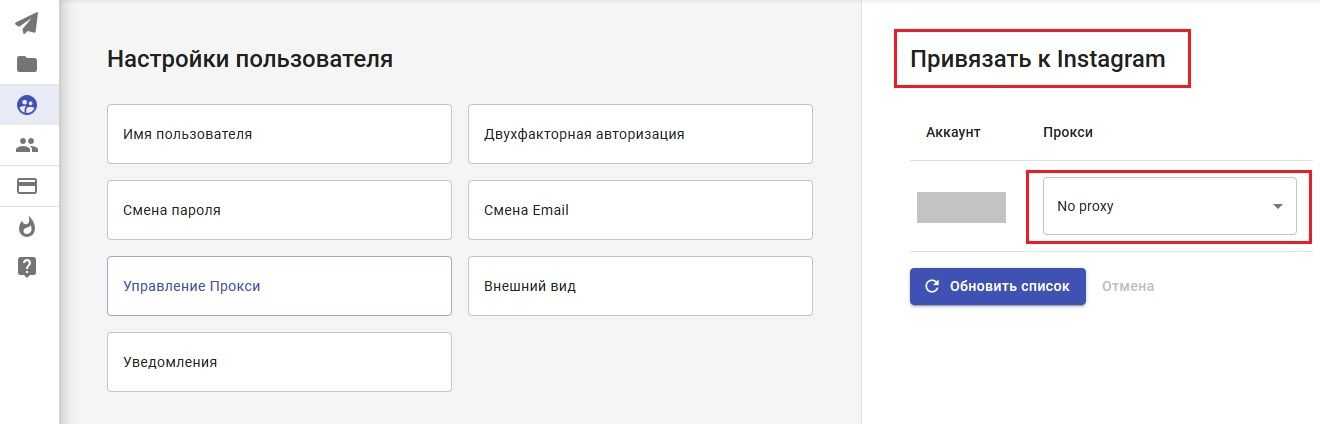Click the flame icon in sidebar
This screenshot has width=1320, height=424.
[27, 227]
